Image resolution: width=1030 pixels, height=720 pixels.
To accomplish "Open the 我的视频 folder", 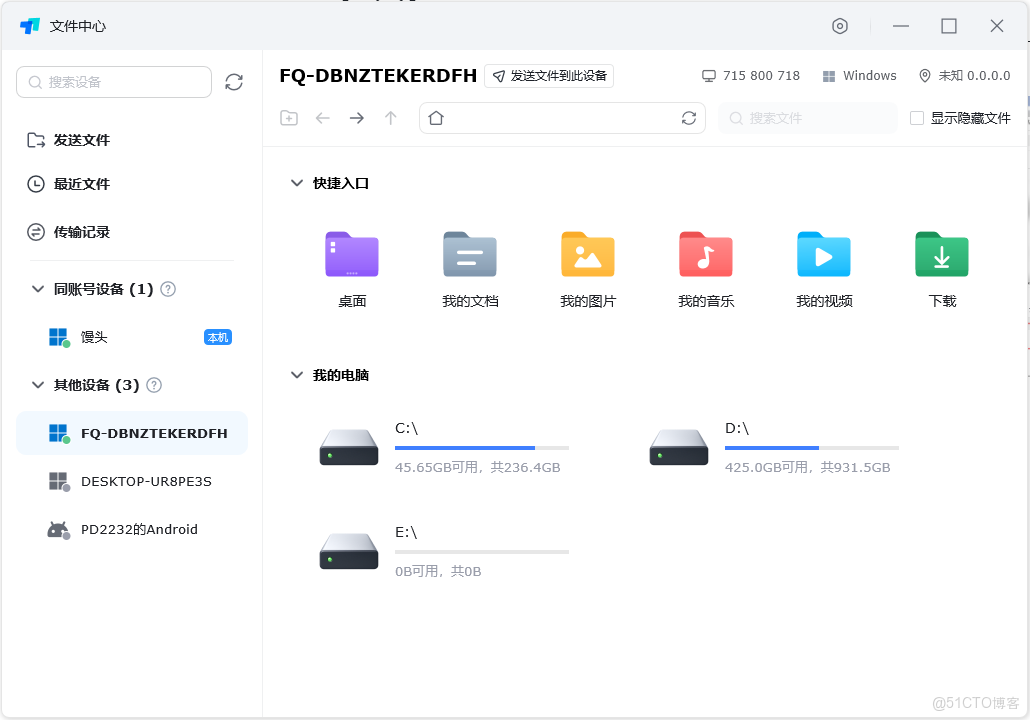I will click(823, 265).
